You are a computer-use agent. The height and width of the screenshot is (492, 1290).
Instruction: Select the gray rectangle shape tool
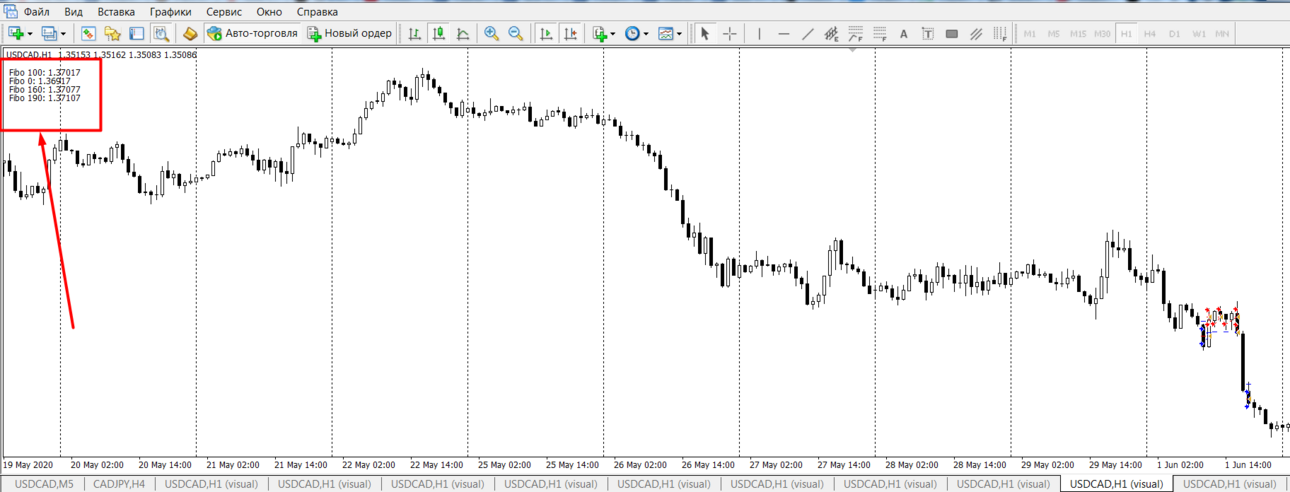tap(952, 33)
